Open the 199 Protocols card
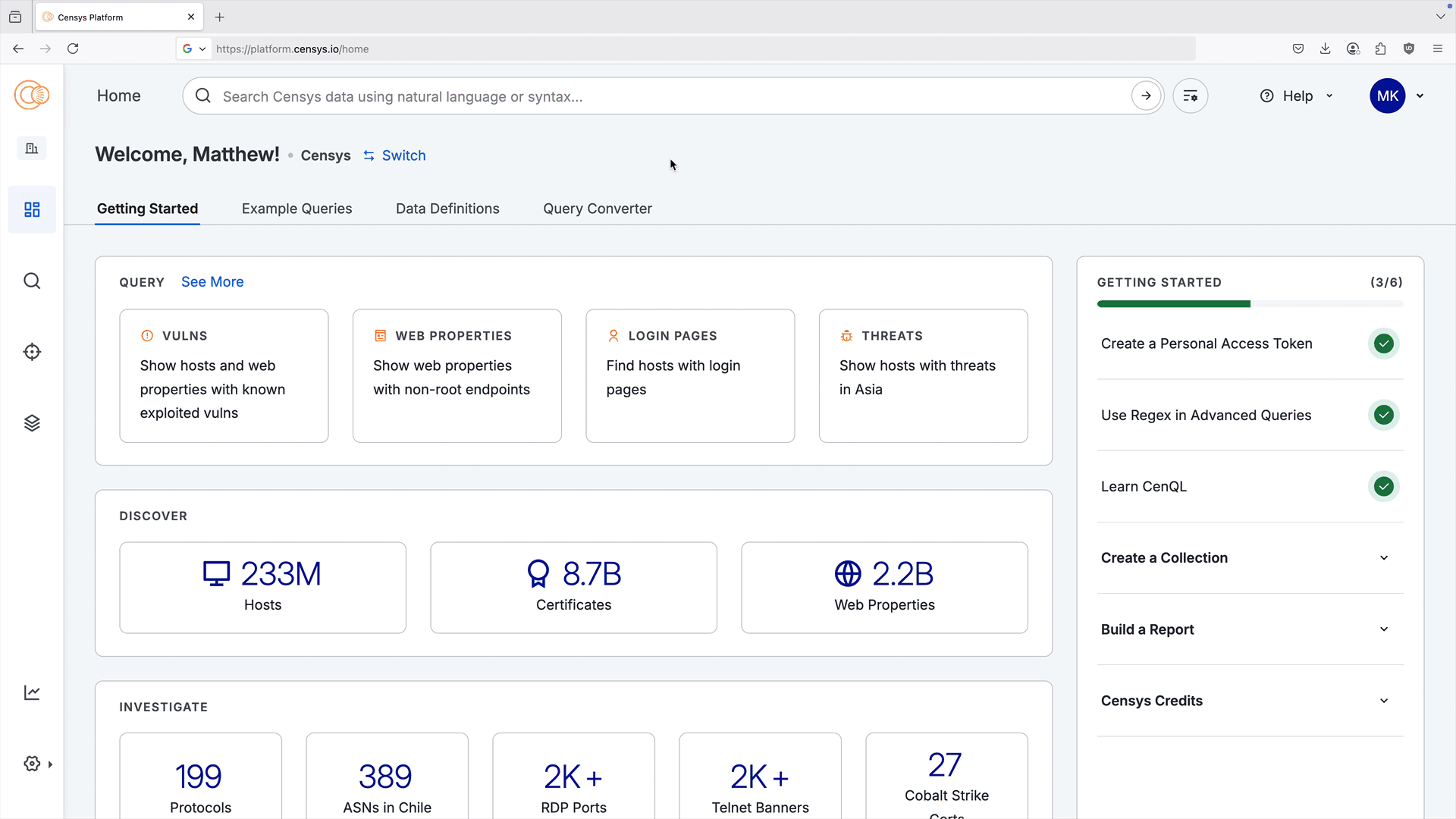The width and height of the screenshot is (1456, 819). [x=200, y=776]
